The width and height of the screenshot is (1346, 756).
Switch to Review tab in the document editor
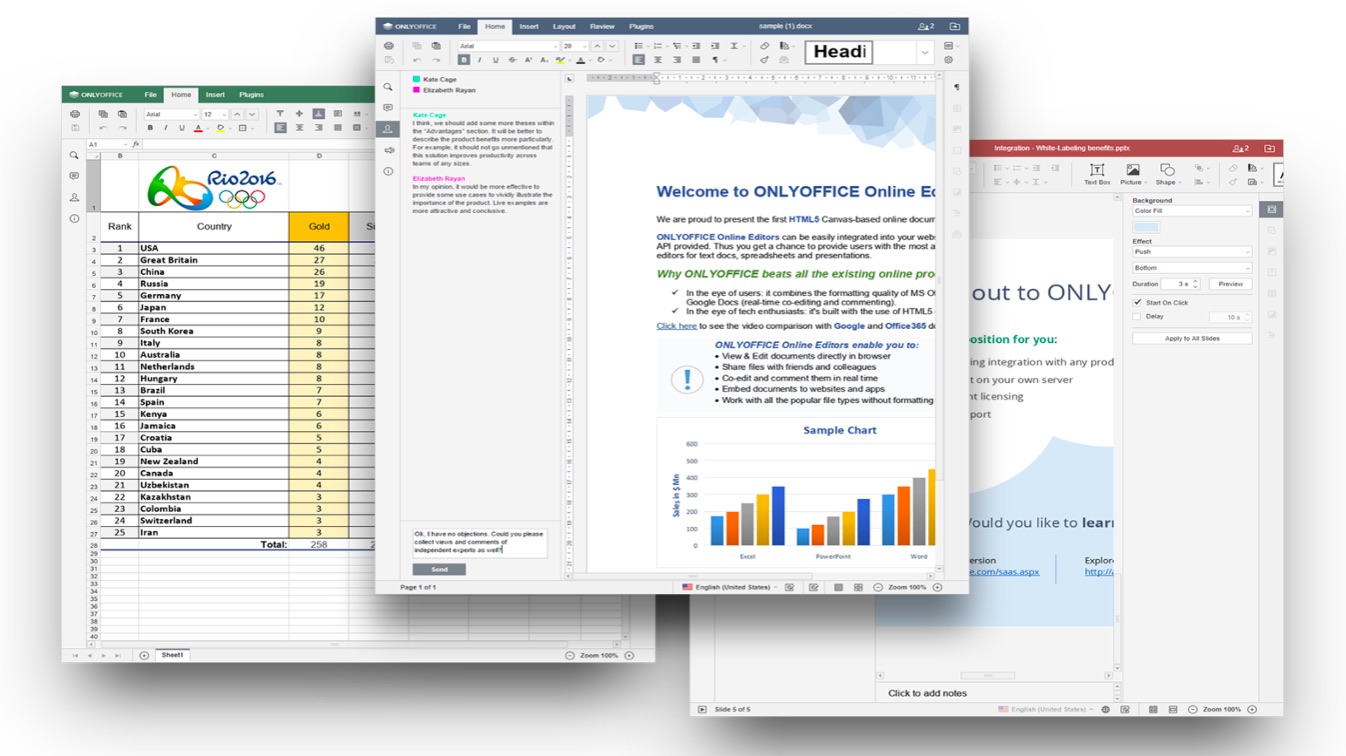coord(602,27)
